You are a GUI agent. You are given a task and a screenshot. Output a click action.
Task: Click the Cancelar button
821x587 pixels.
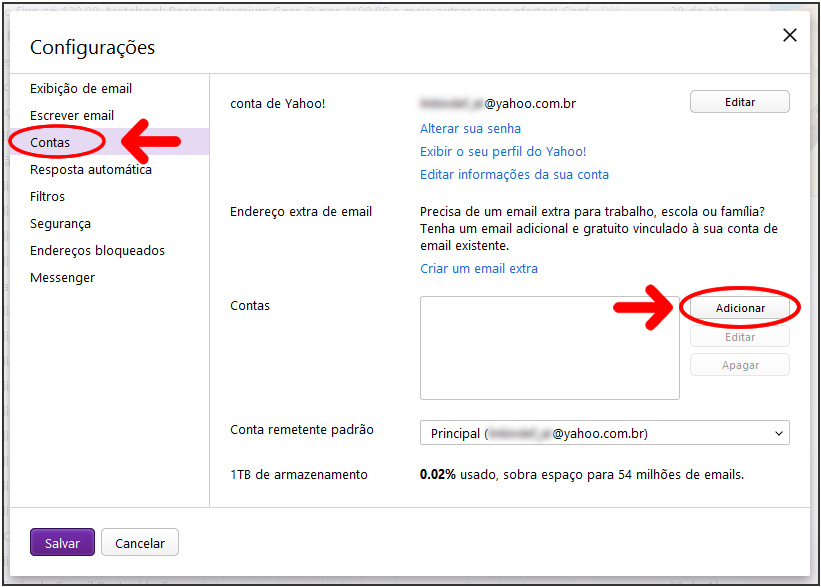140,542
